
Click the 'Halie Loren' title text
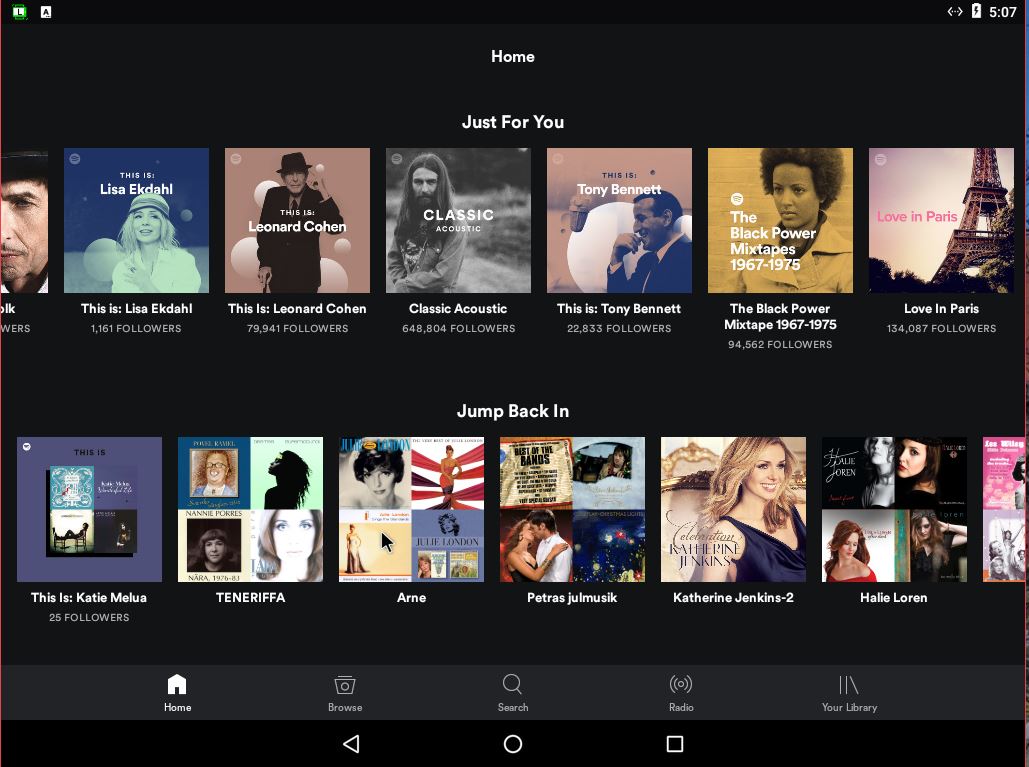(894, 598)
